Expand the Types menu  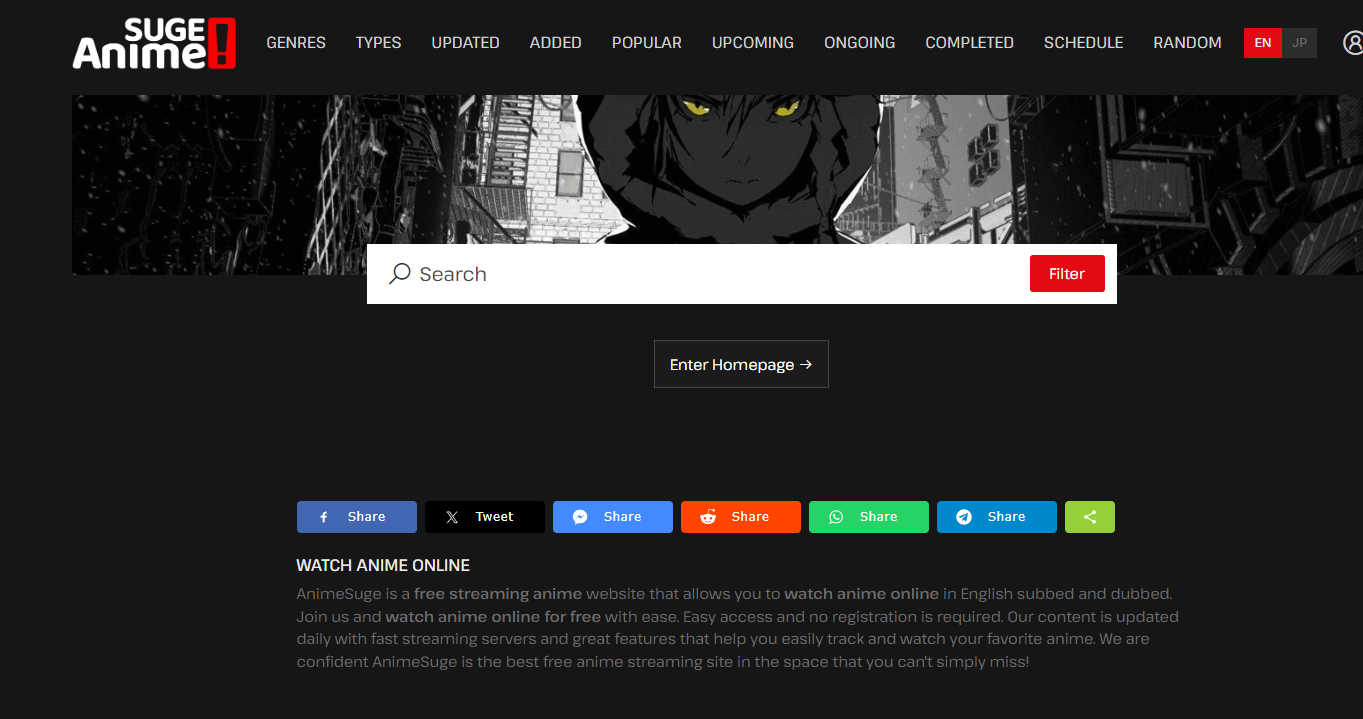click(x=378, y=43)
